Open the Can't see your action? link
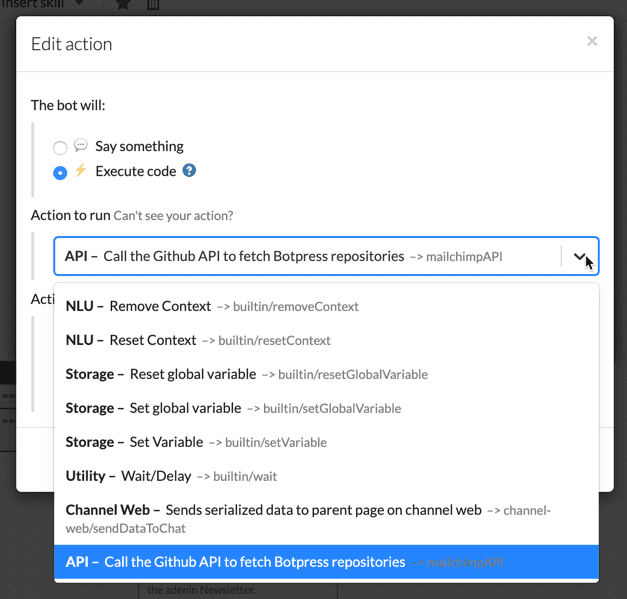 (x=173, y=216)
